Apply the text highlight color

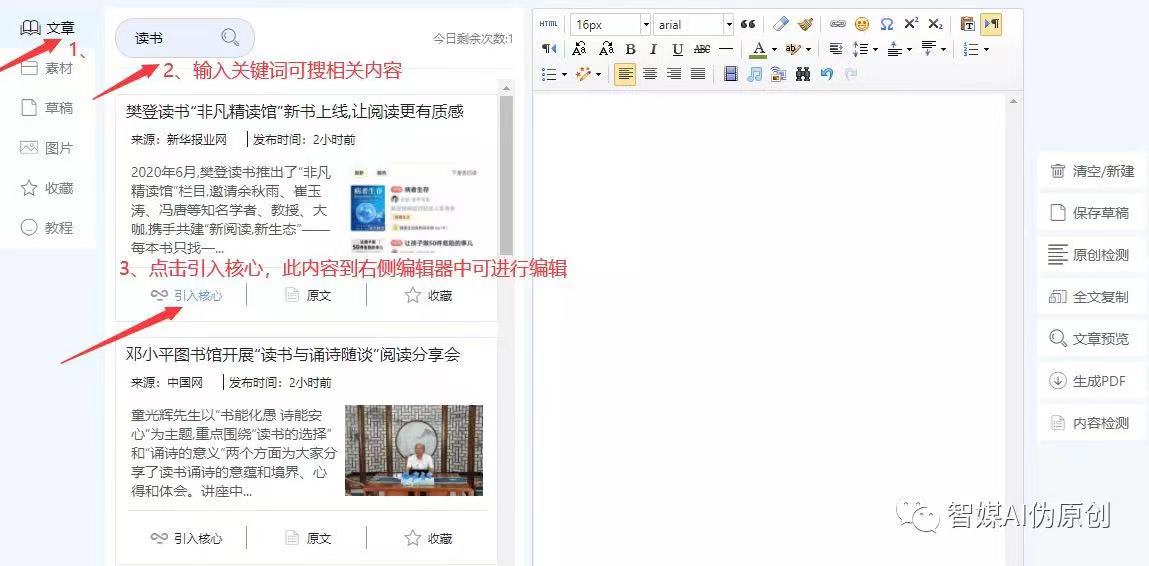pyautogui.click(x=792, y=49)
